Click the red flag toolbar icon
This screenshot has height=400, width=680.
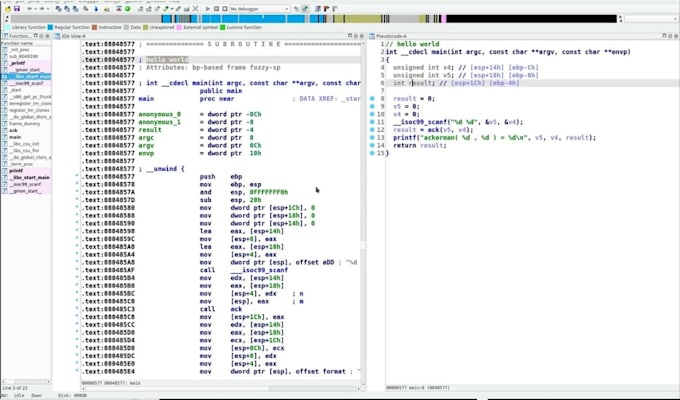click(x=326, y=9)
